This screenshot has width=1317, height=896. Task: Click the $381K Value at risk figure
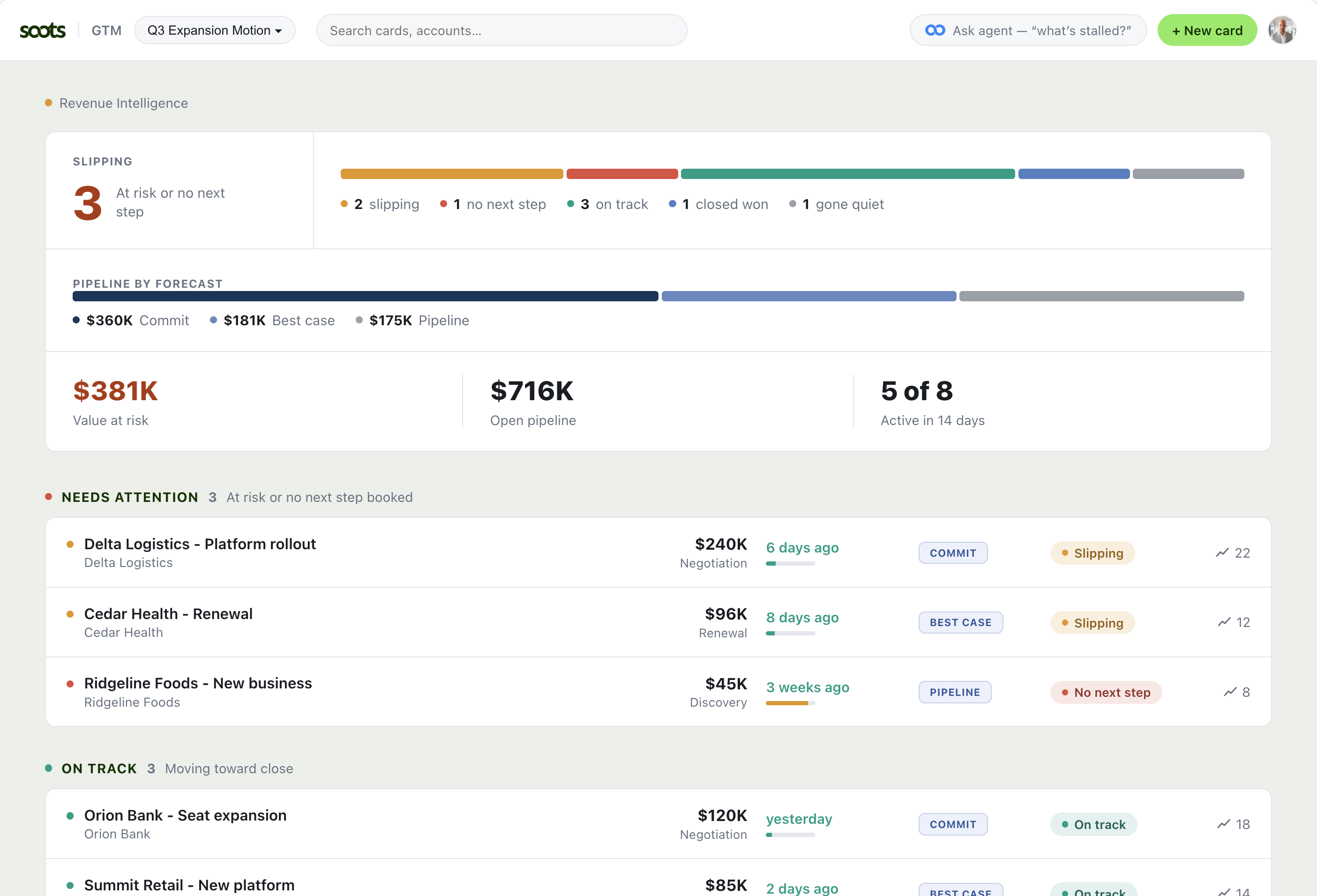point(116,391)
